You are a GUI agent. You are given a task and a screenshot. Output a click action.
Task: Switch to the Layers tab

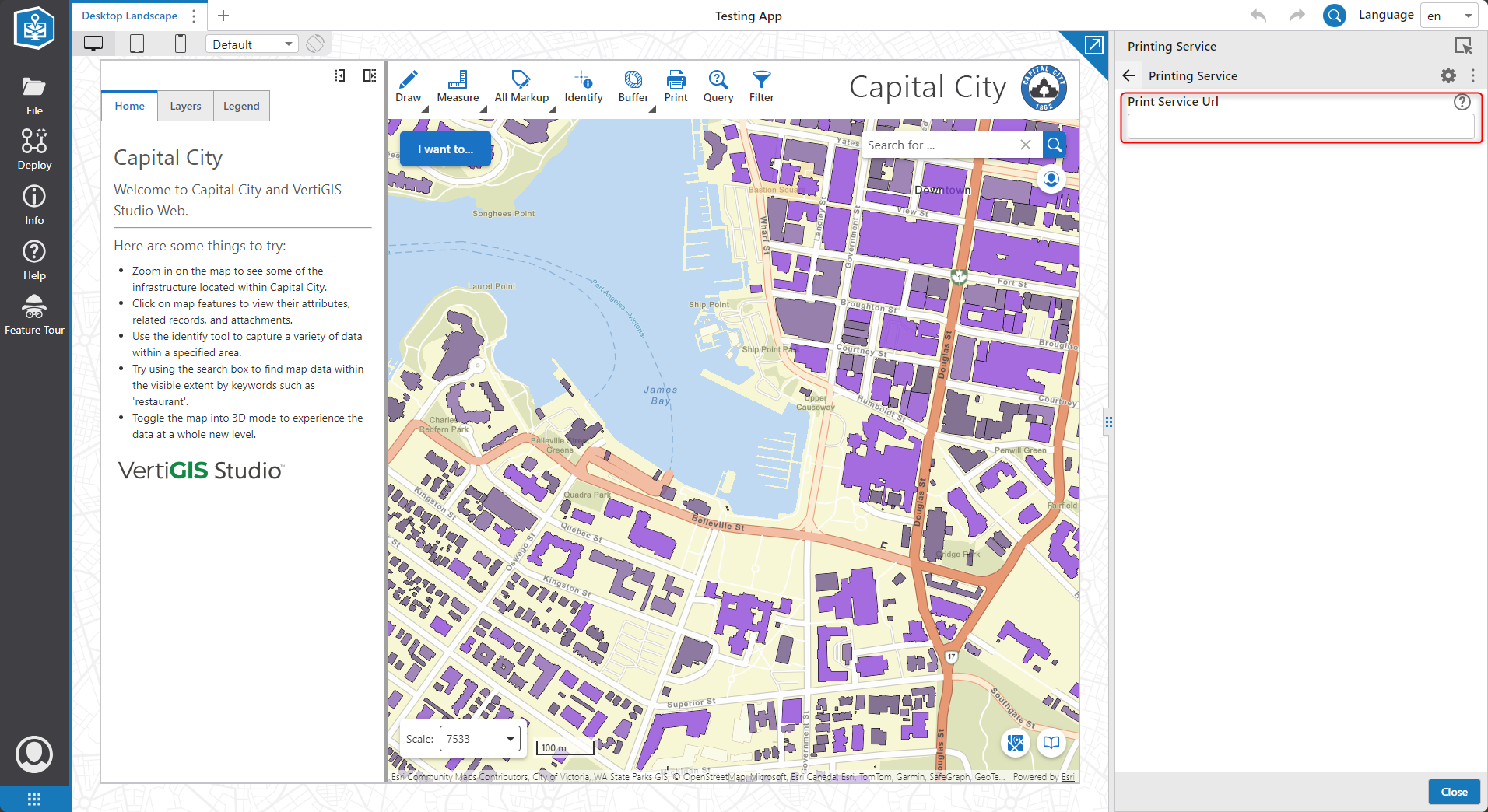point(185,105)
